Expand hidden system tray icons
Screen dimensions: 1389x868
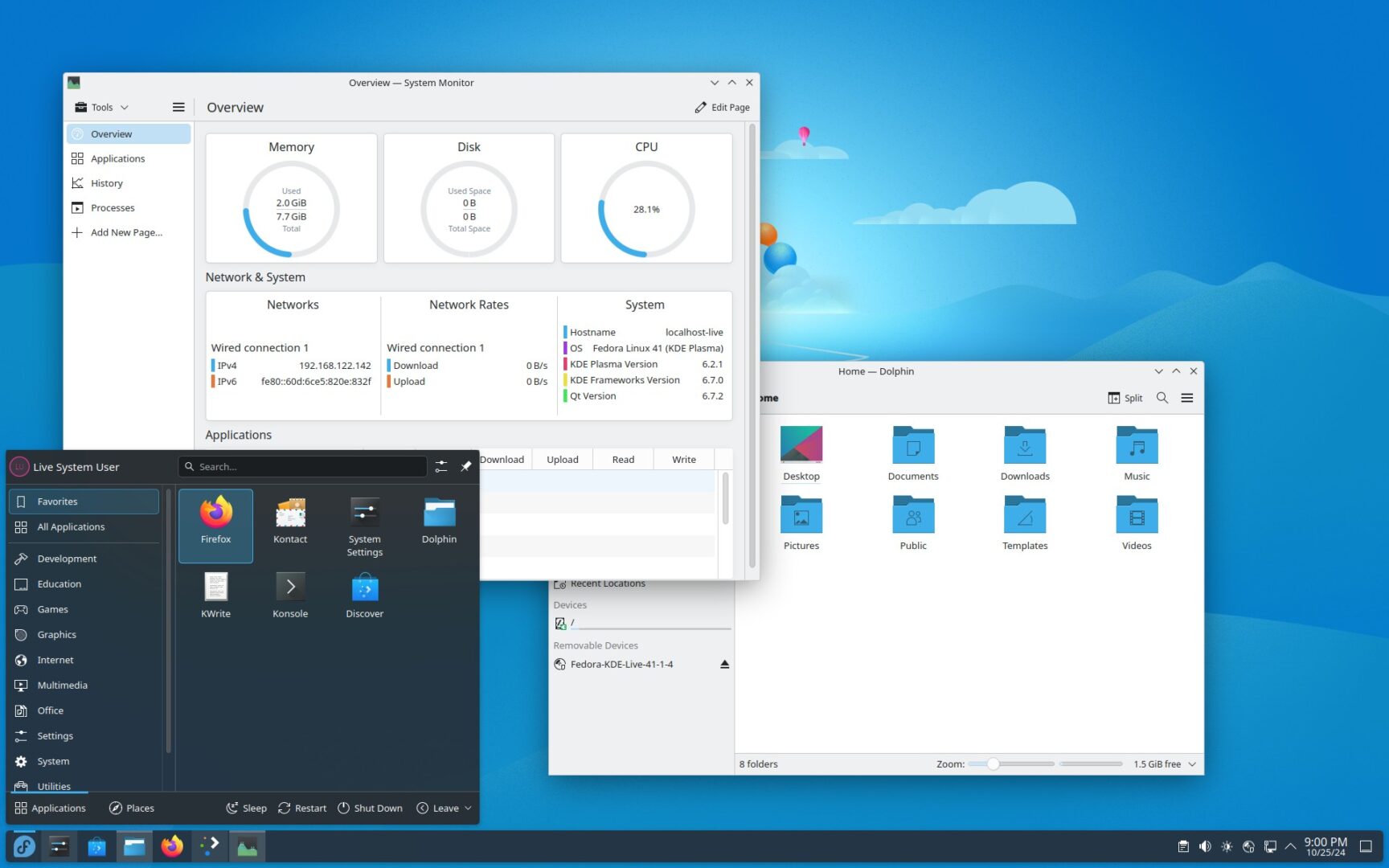click(1291, 845)
